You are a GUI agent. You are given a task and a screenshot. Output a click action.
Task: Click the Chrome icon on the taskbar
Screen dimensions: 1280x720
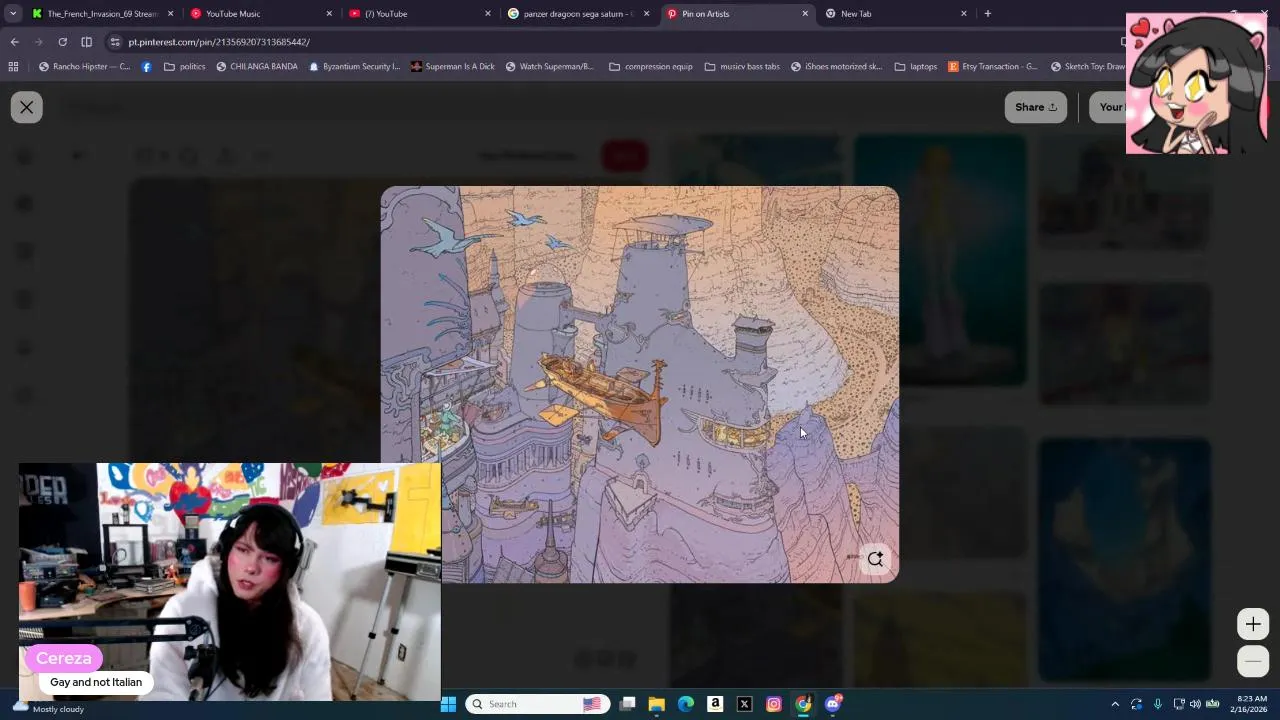click(803, 704)
